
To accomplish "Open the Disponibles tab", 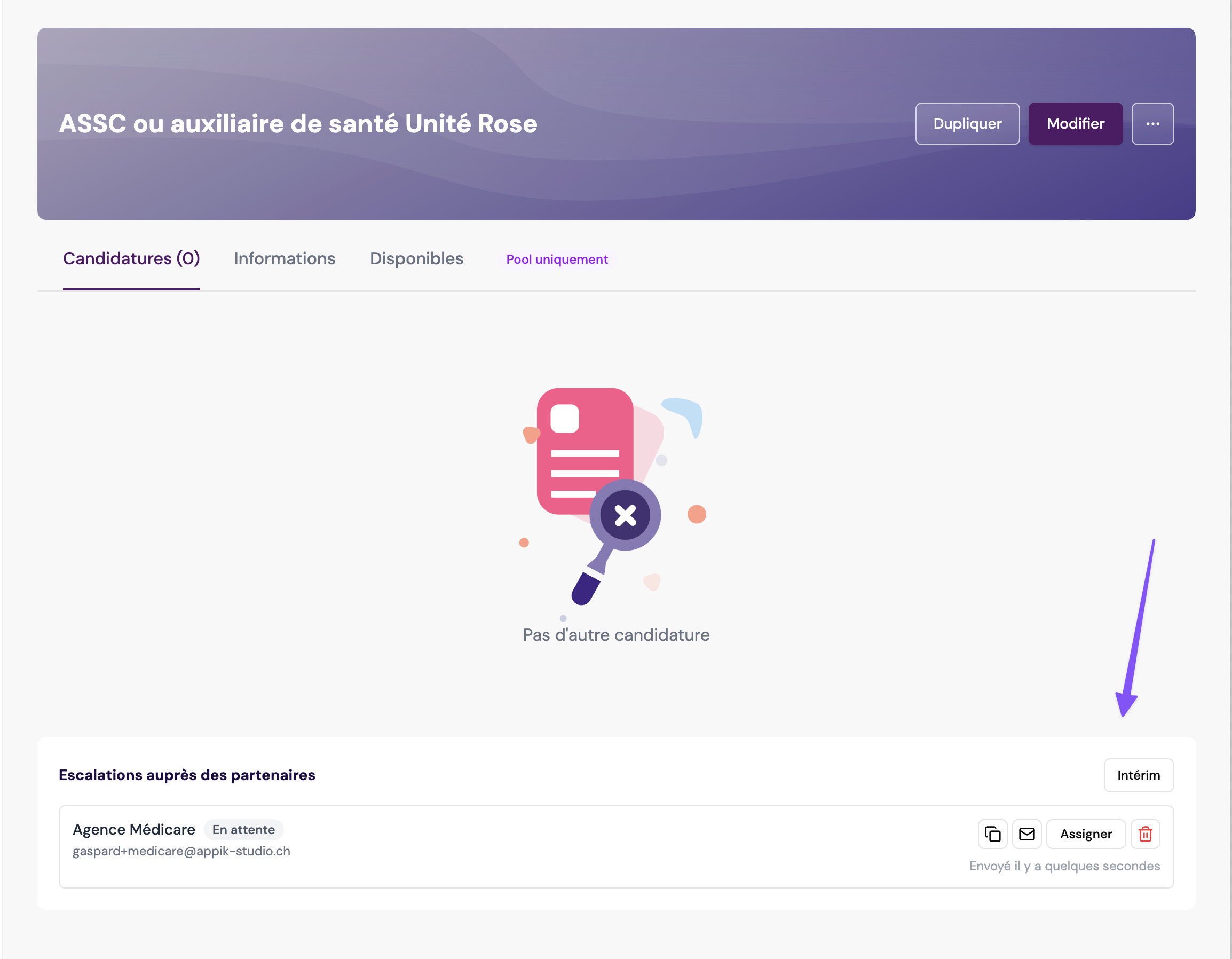I will [x=416, y=258].
